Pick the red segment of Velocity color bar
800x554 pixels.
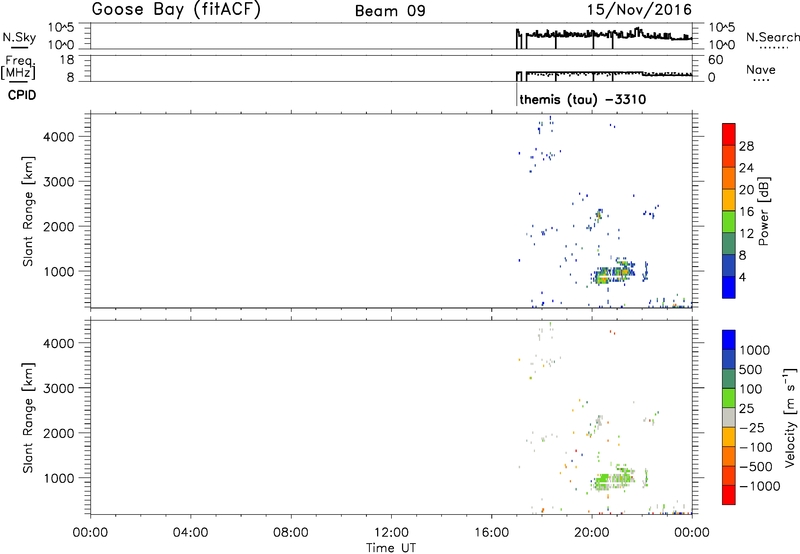729,495
